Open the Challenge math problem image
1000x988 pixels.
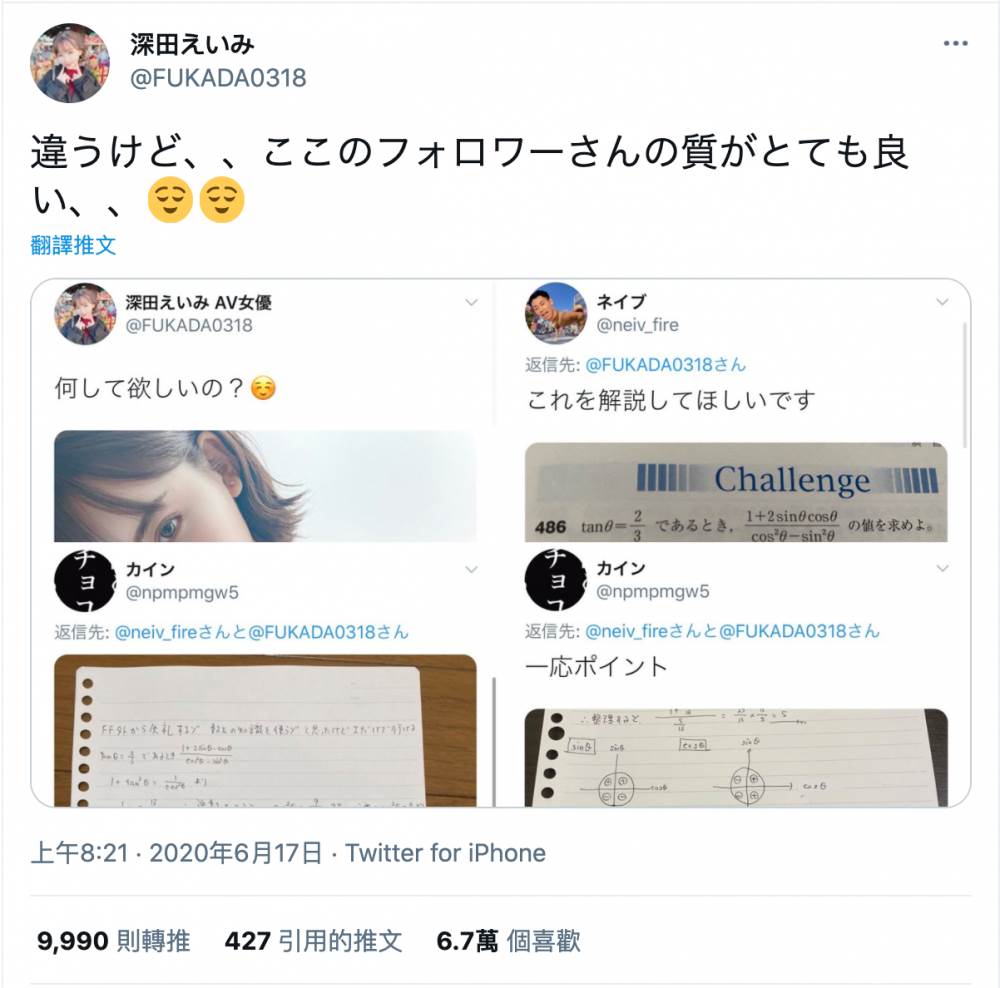pyautogui.click(x=736, y=492)
